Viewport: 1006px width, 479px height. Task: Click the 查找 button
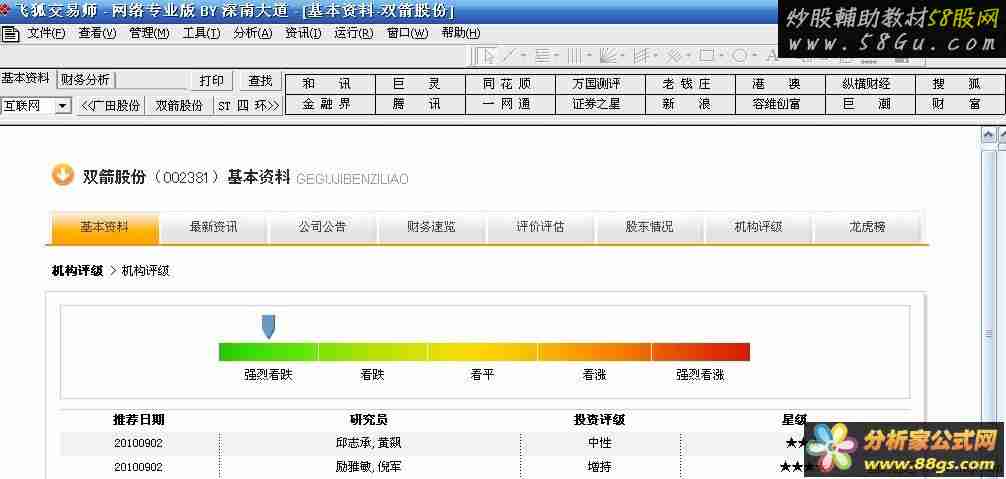(x=260, y=80)
